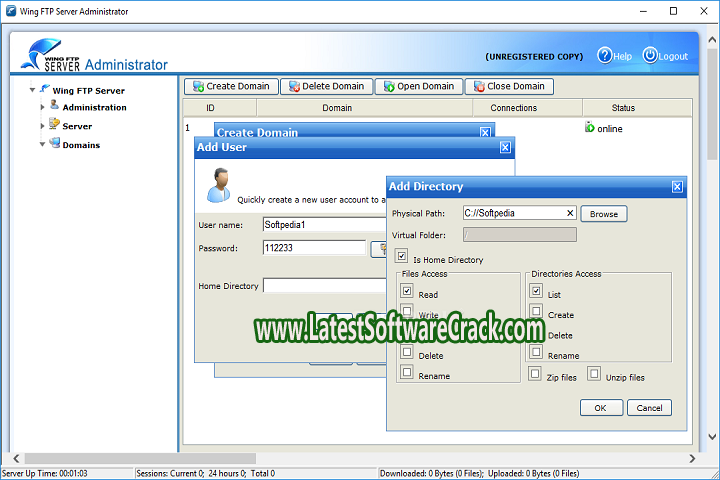Close the Add Directory dialog

pos(677,186)
